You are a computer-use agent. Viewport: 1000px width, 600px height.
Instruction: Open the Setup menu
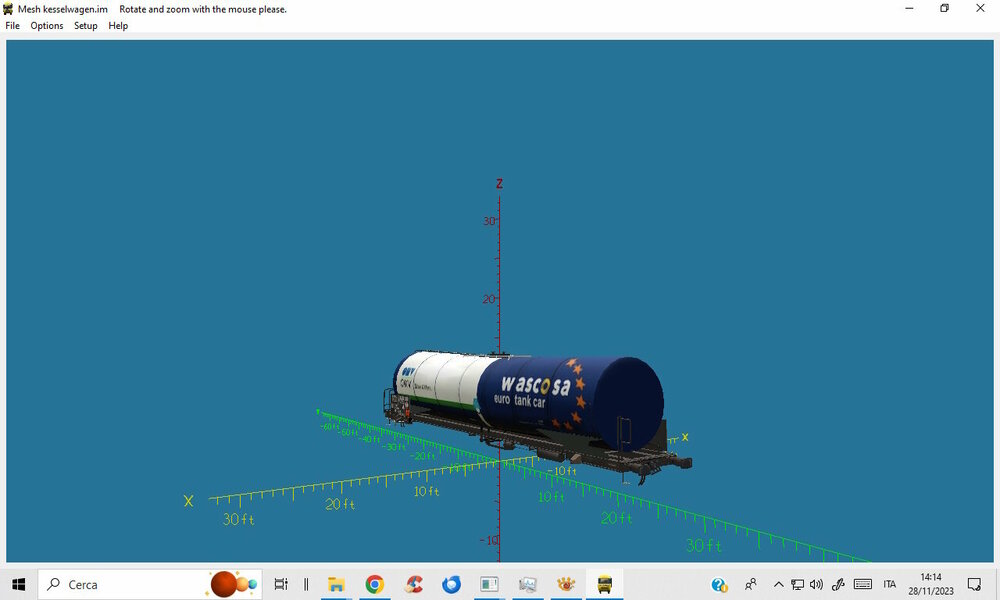pyautogui.click(x=85, y=26)
